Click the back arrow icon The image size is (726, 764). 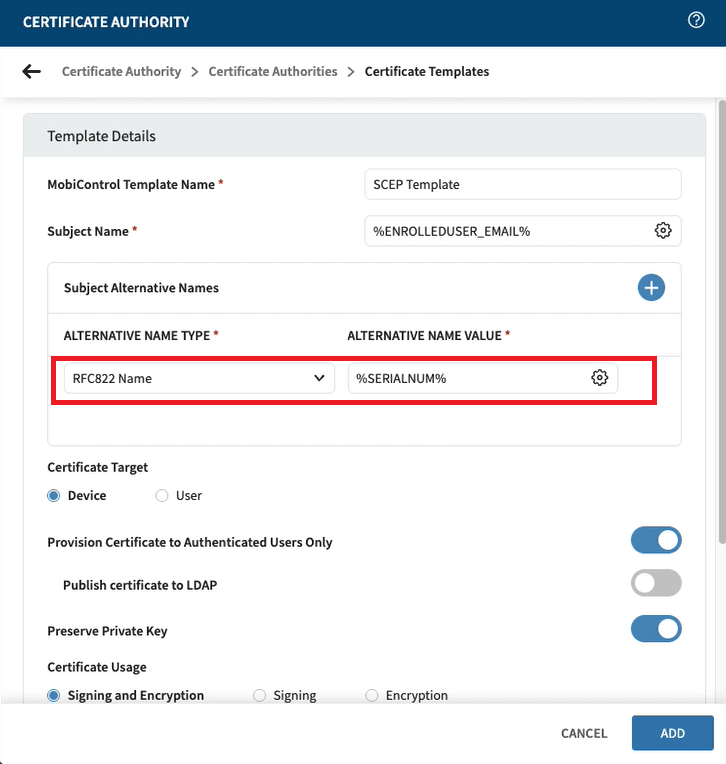tap(32, 72)
